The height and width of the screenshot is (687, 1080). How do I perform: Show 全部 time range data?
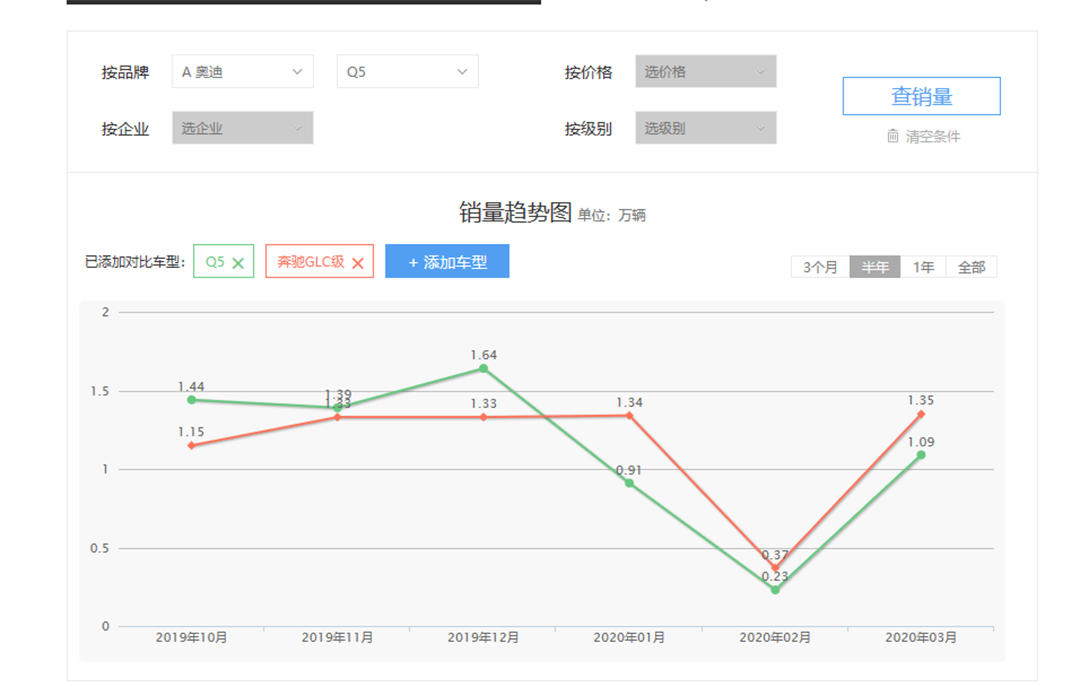tap(971, 267)
